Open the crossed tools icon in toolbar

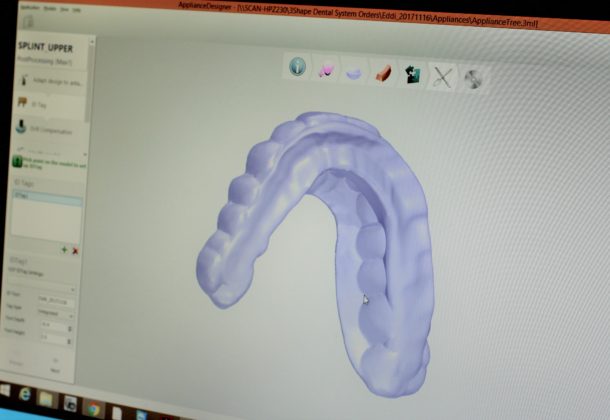tap(443, 77)
